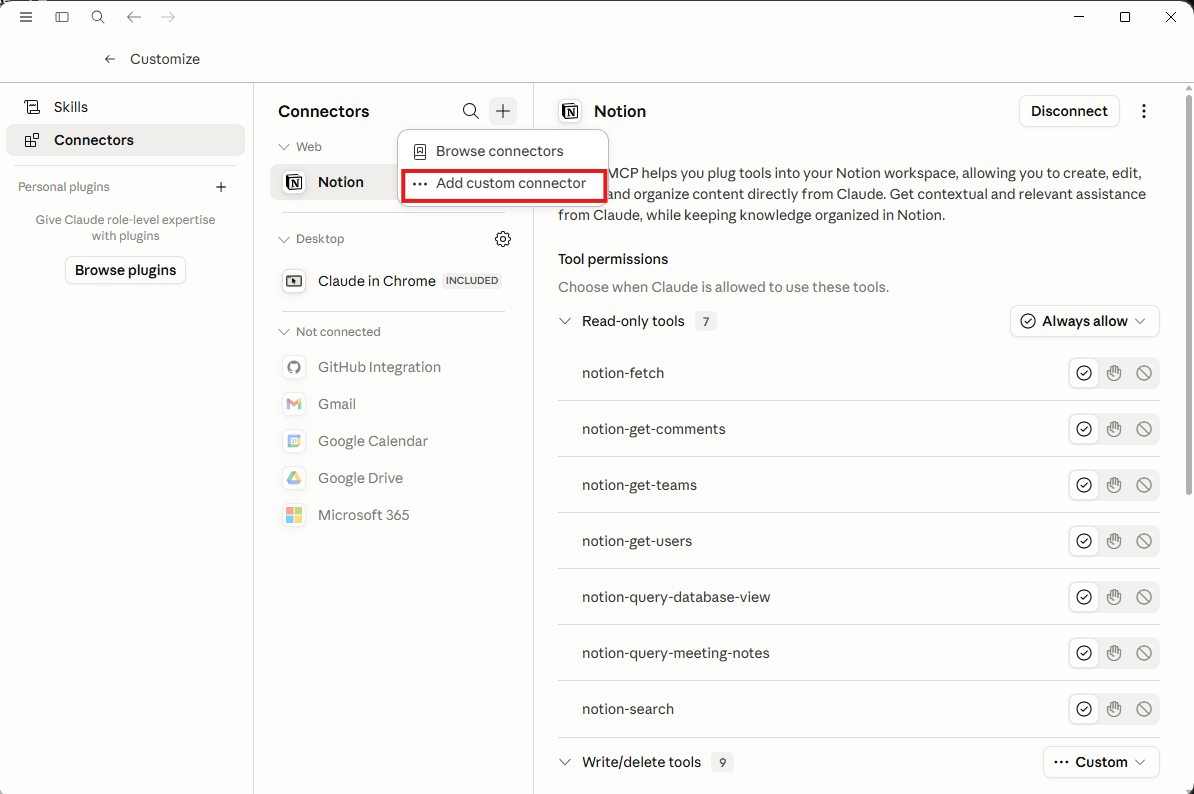The height and width of the screenshot is (794, 1194).
Task: Select Connectors in the sidebar
Action: [126, 140]
